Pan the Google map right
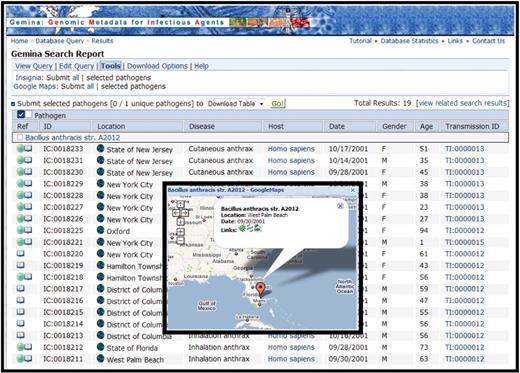This screenshot has height=373, width=520. coord(184,213)
